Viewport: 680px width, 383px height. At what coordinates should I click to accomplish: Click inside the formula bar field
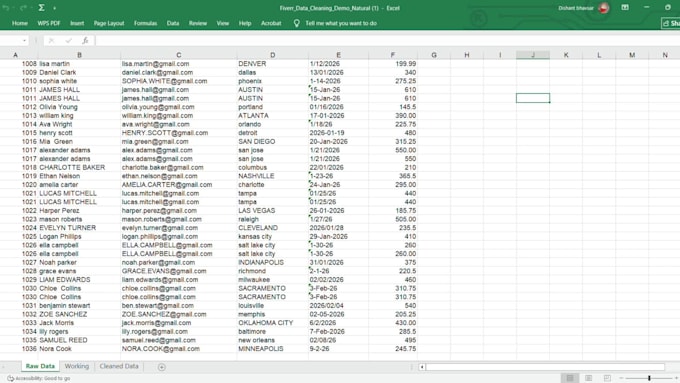point(387,41)
